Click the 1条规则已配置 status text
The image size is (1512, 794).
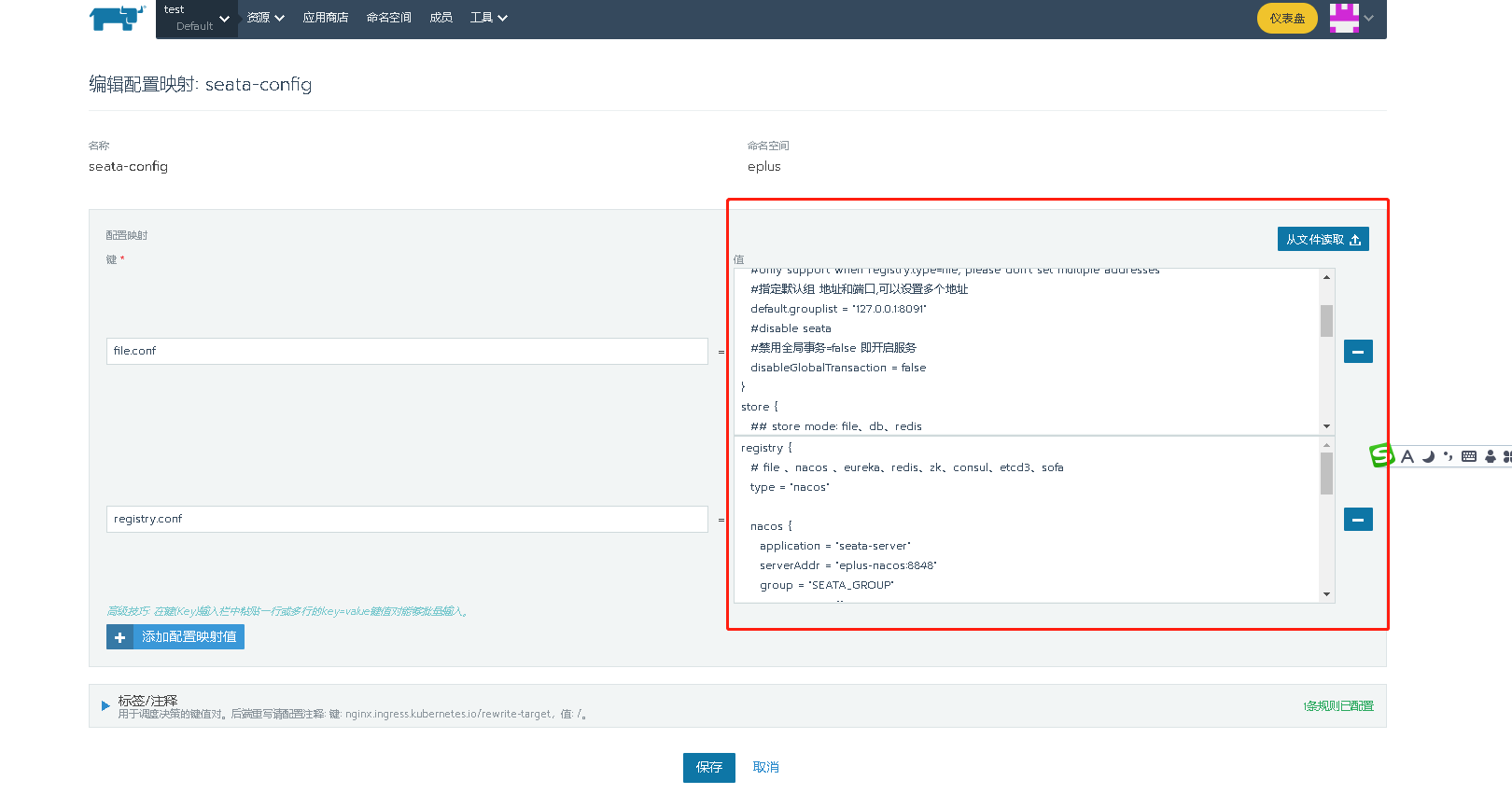click(1338, 706)
